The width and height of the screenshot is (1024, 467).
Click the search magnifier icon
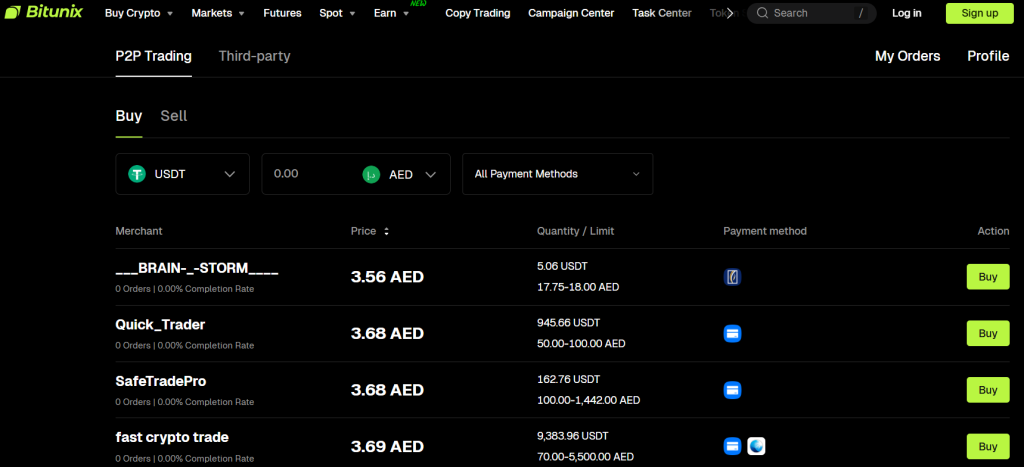(x=762, y=13)
